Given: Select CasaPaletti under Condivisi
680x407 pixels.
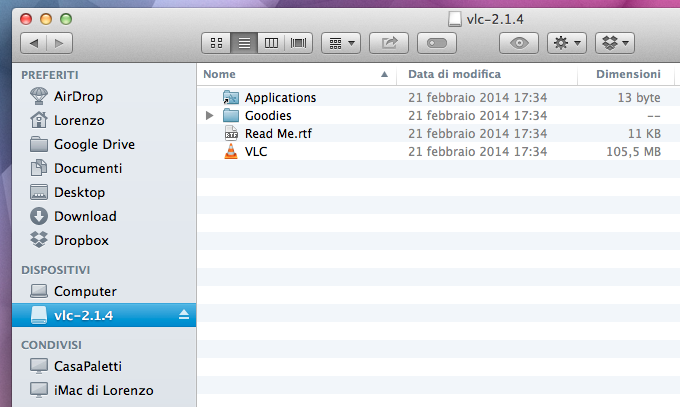Looking at the screenshot, I should (104, 366).
